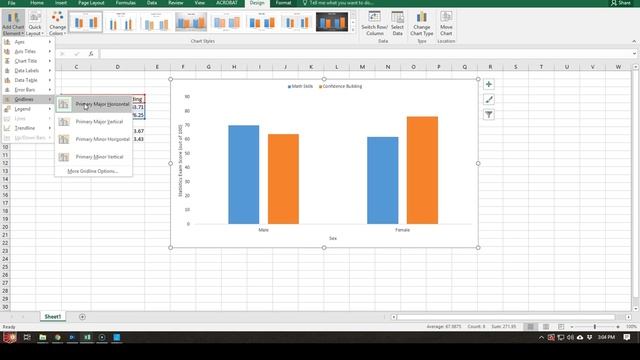
Task: Click the Chart Elements plus button
Action: pyautogui.click(x=489, y=84)
